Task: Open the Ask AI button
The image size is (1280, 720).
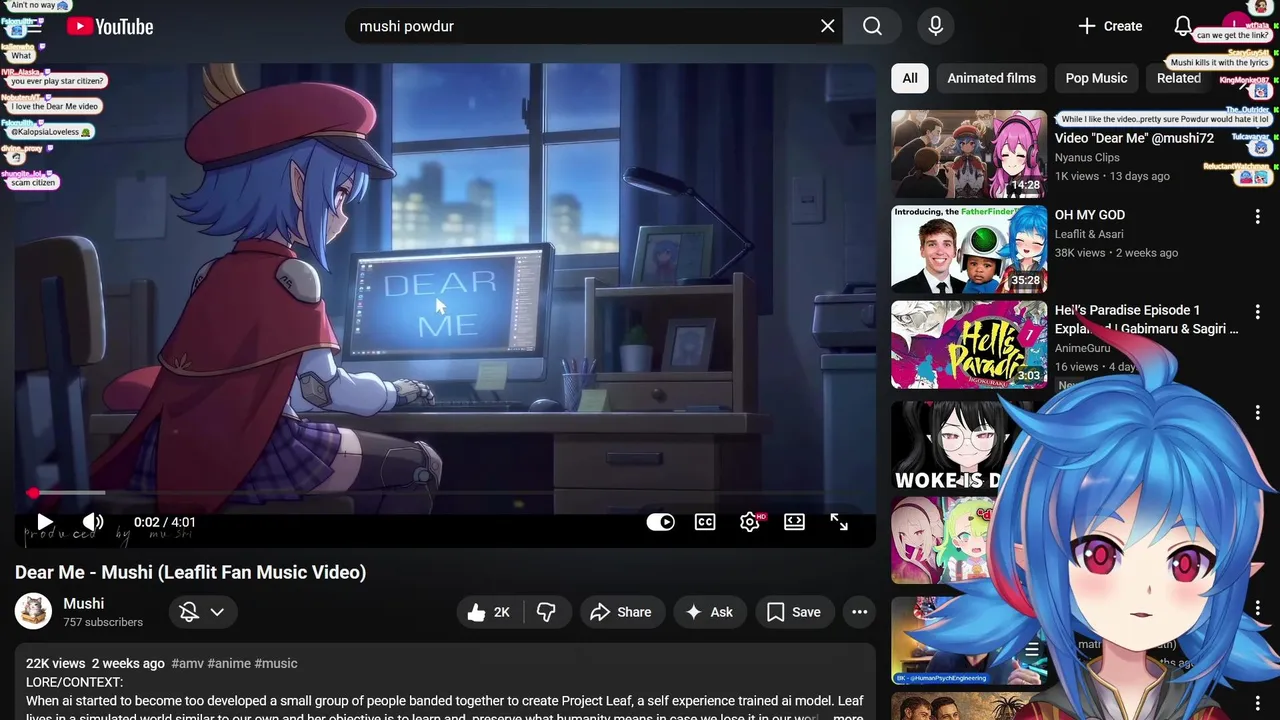Action: coord(710,612)
